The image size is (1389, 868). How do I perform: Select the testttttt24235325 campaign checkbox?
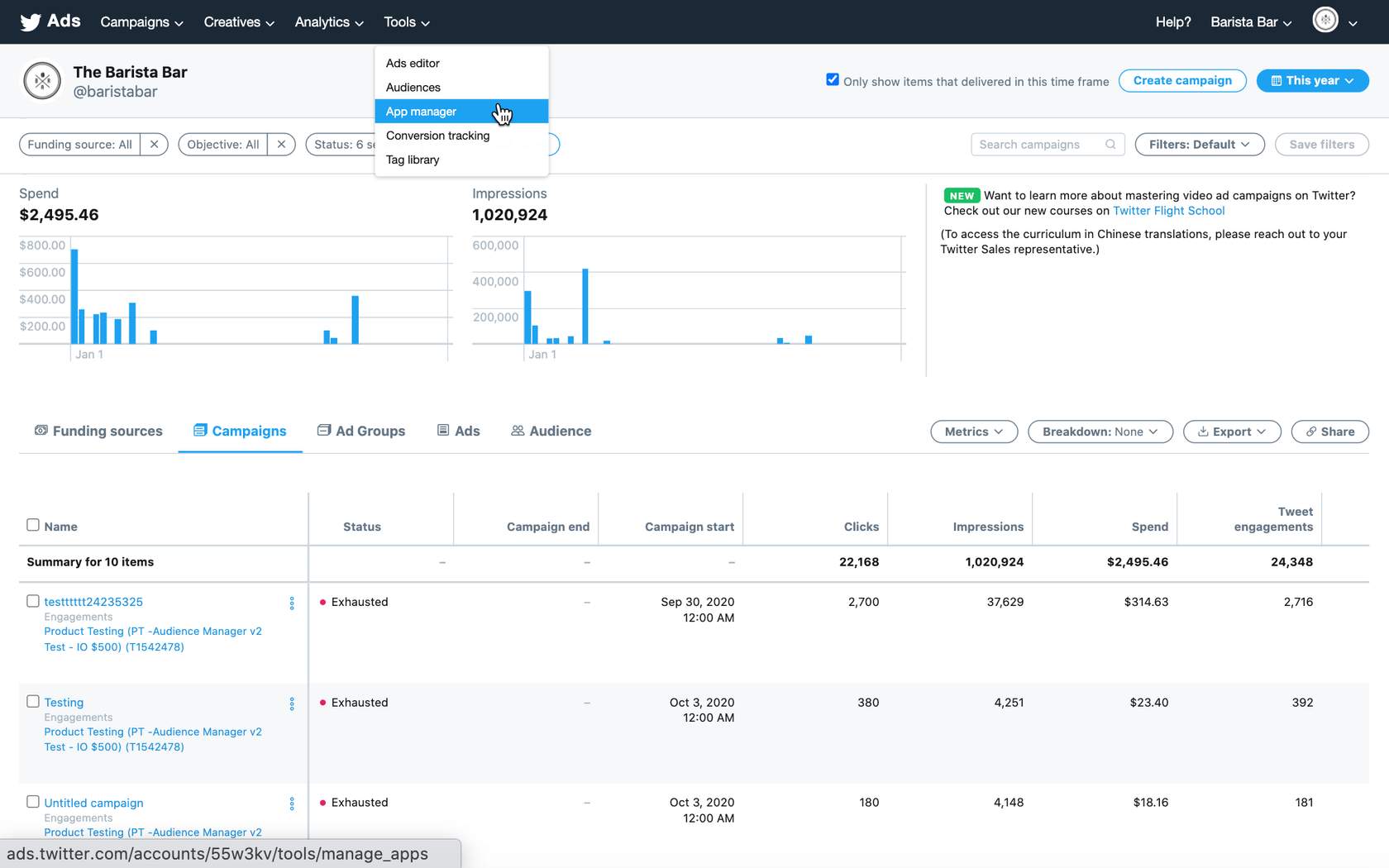pyautogui.click(x=33, y=601)
